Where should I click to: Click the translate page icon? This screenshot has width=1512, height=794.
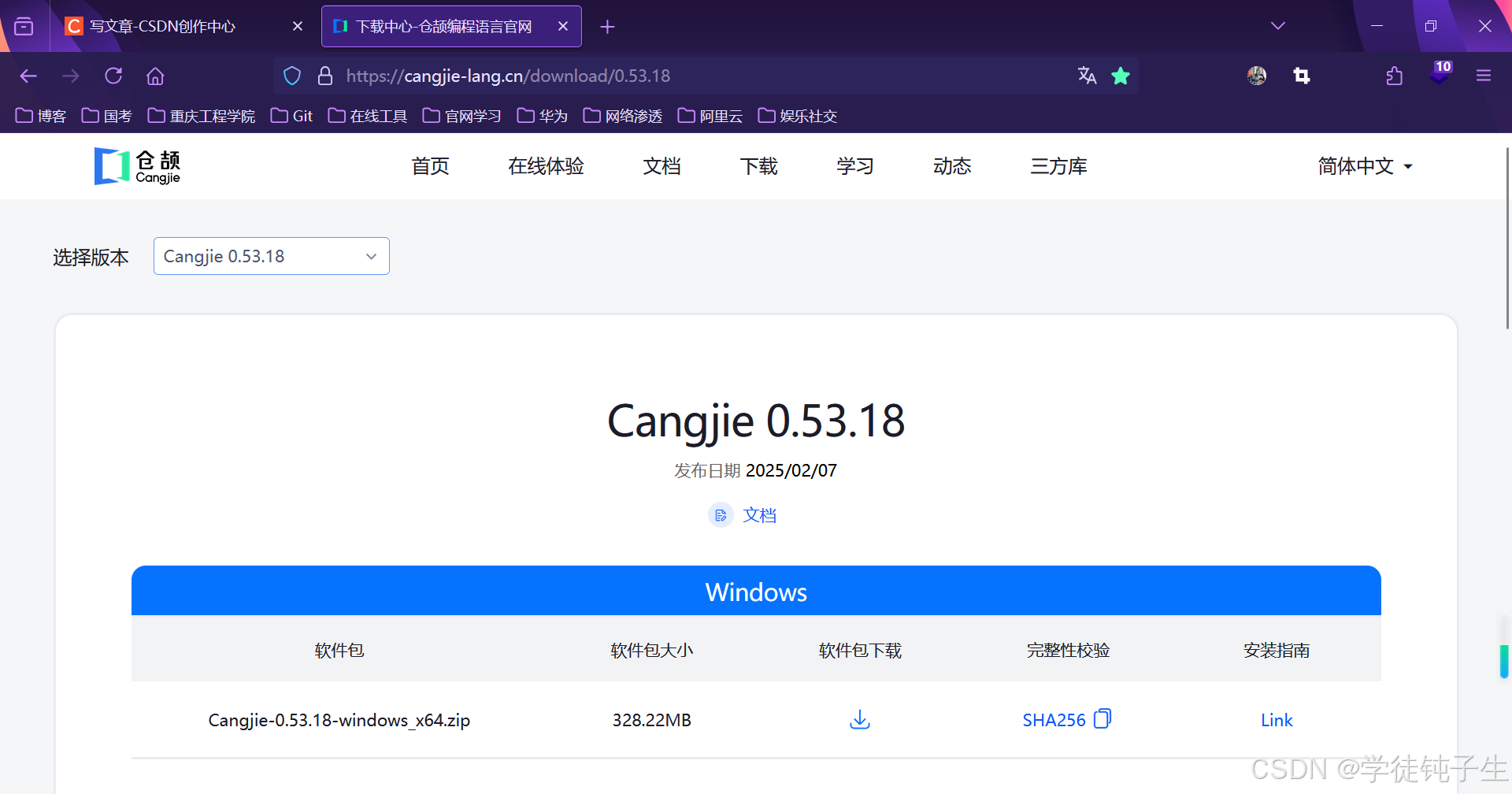(x=1087, y=76)
